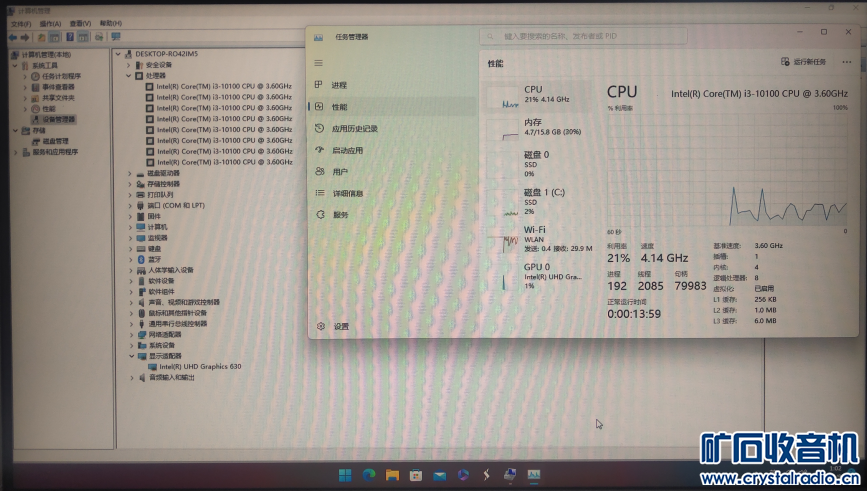Viewport: 867px width, 491px height.
Task: Switch to Computer Management via its taskbar icon
Action: coord(510,474)
